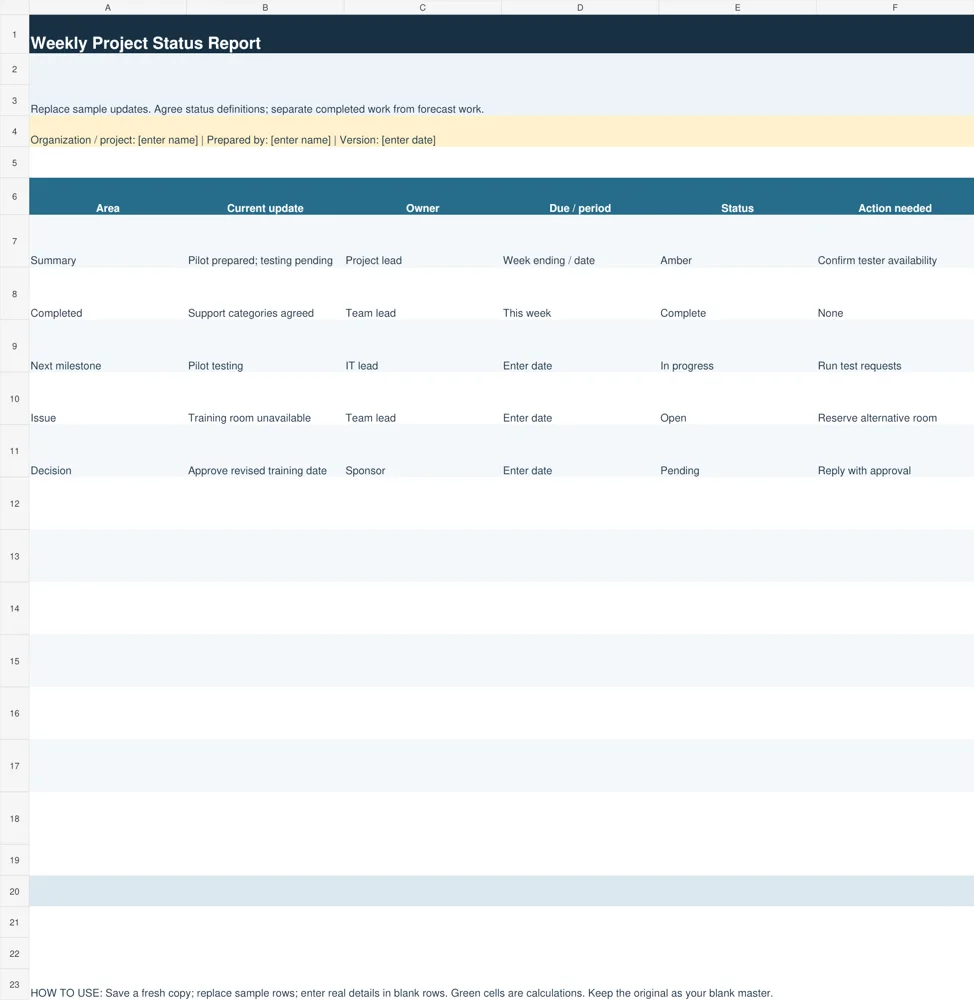This screenshot has height=1000, width=974.
Task: Select column D header
Action: pos(580,8)
